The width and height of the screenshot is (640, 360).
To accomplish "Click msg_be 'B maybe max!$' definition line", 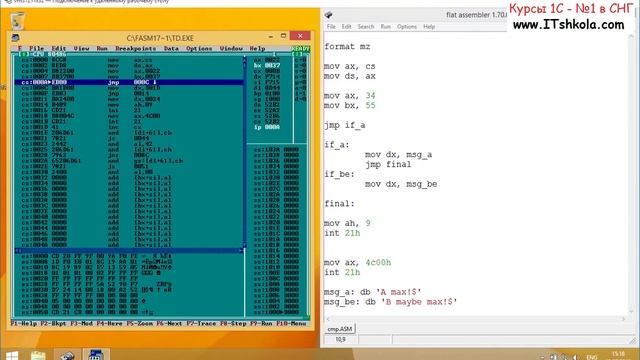I will 391,302.
